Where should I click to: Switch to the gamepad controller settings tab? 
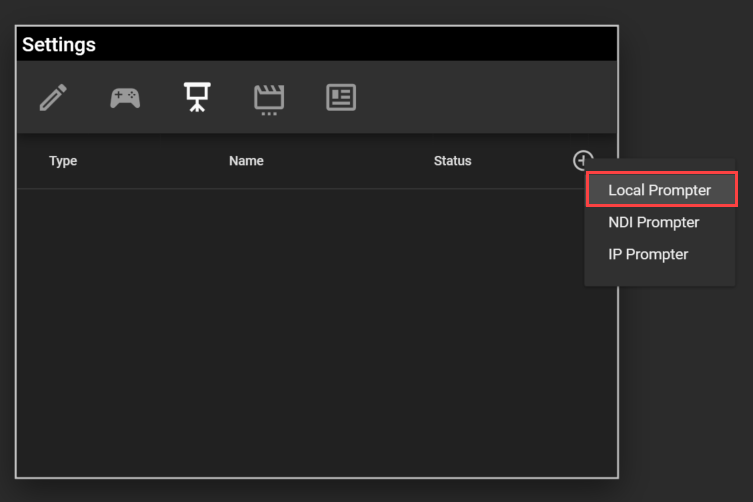[x=125, y=98]
